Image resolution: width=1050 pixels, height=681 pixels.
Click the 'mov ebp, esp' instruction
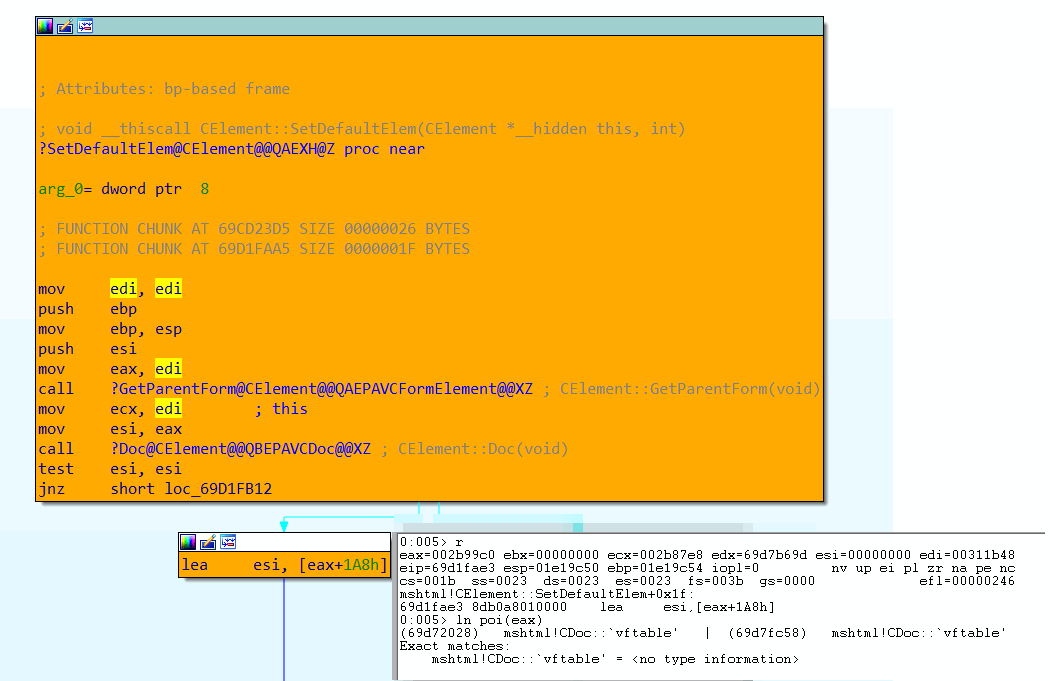[x=110, y=329]
